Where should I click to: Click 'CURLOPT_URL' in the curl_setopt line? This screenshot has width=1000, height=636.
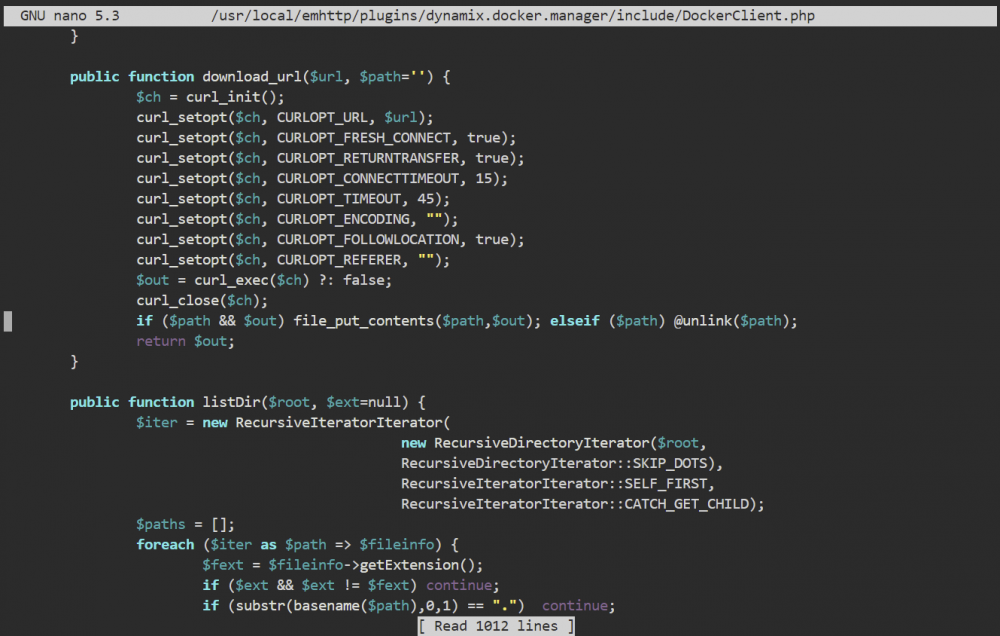322,117
